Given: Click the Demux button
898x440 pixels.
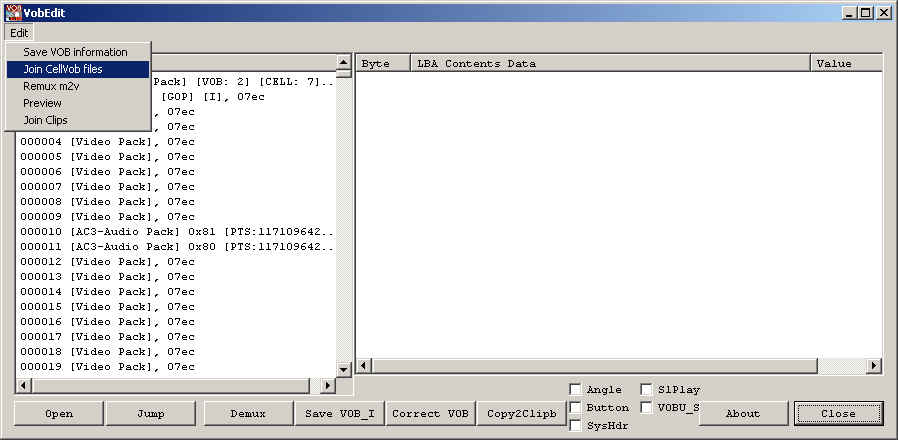Looking at the screenshot, I should (x=248, y=414).
